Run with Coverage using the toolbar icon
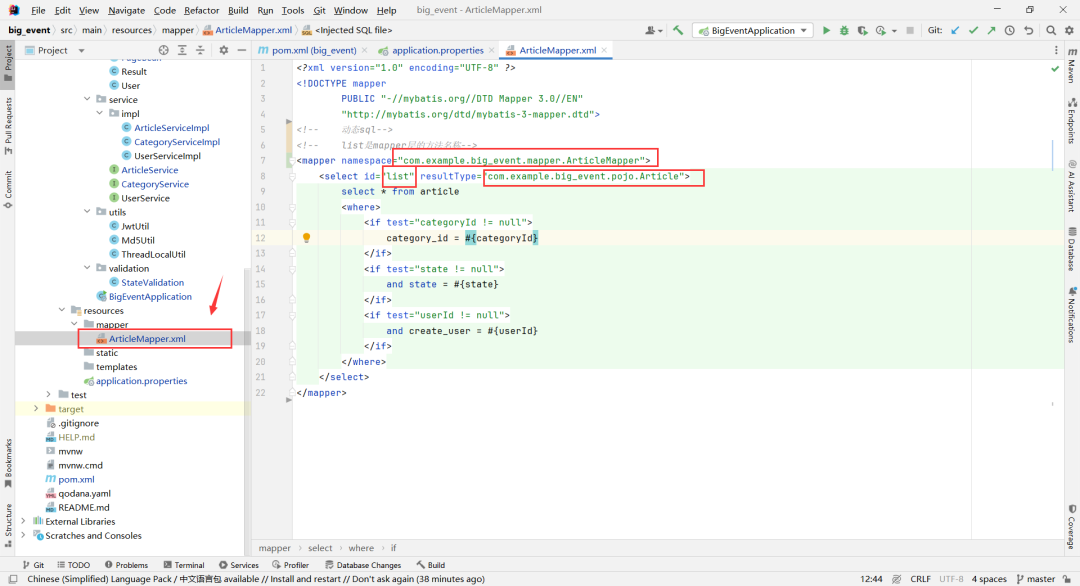 click(x=863, y=30)
